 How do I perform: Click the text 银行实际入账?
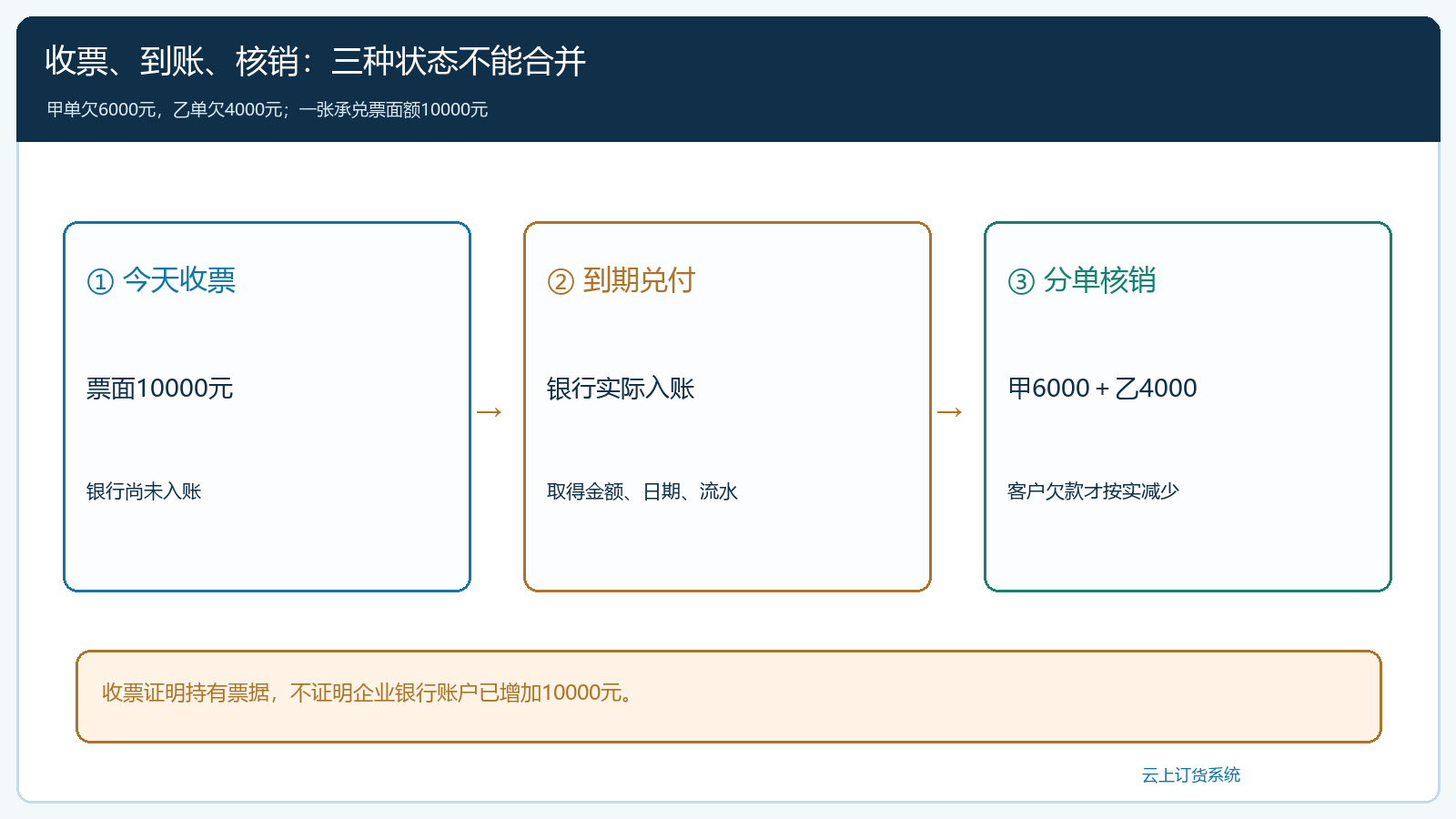621,389
